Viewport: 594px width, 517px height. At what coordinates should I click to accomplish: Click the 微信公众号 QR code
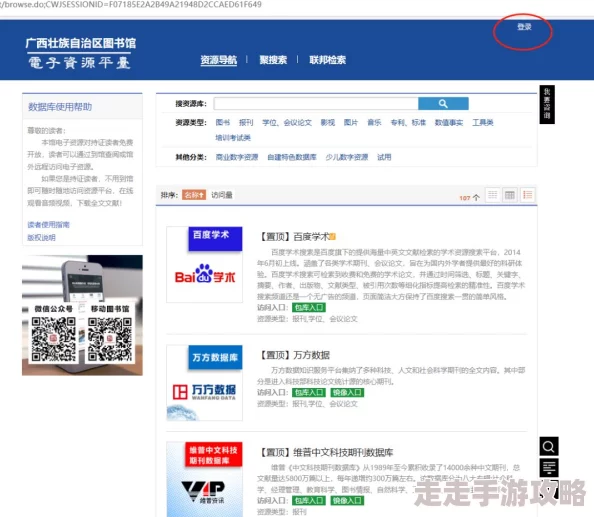53,339
